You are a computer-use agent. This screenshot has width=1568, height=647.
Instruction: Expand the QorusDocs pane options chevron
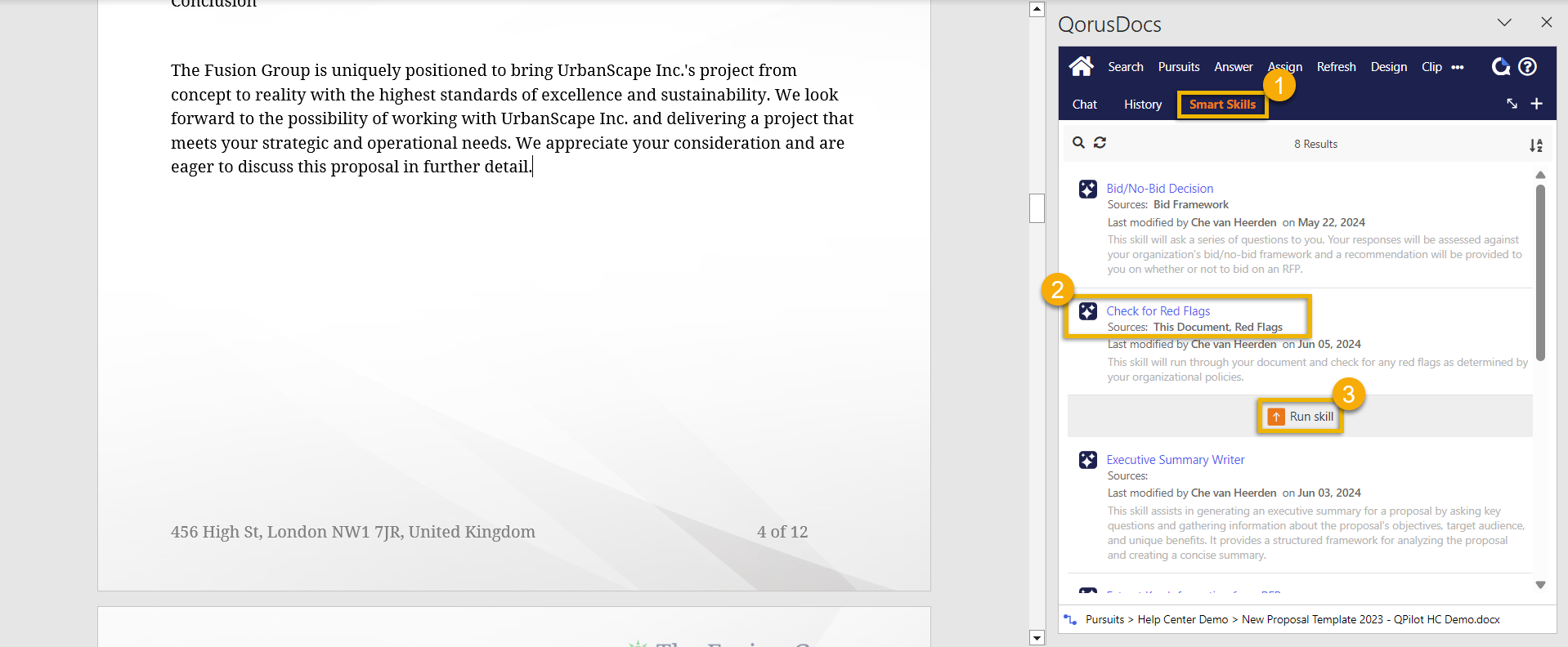1504,23
